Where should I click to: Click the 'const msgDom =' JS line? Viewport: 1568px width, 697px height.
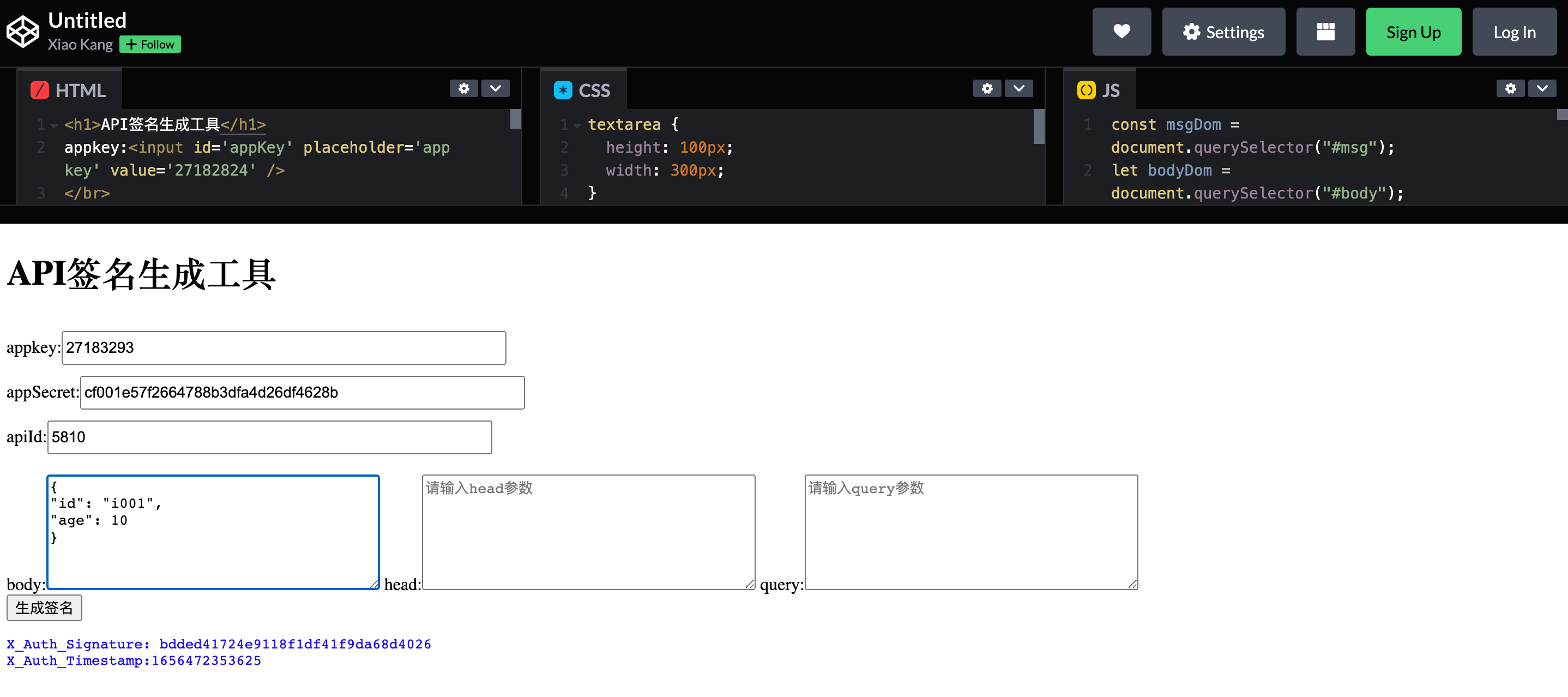coord(1175,124)
